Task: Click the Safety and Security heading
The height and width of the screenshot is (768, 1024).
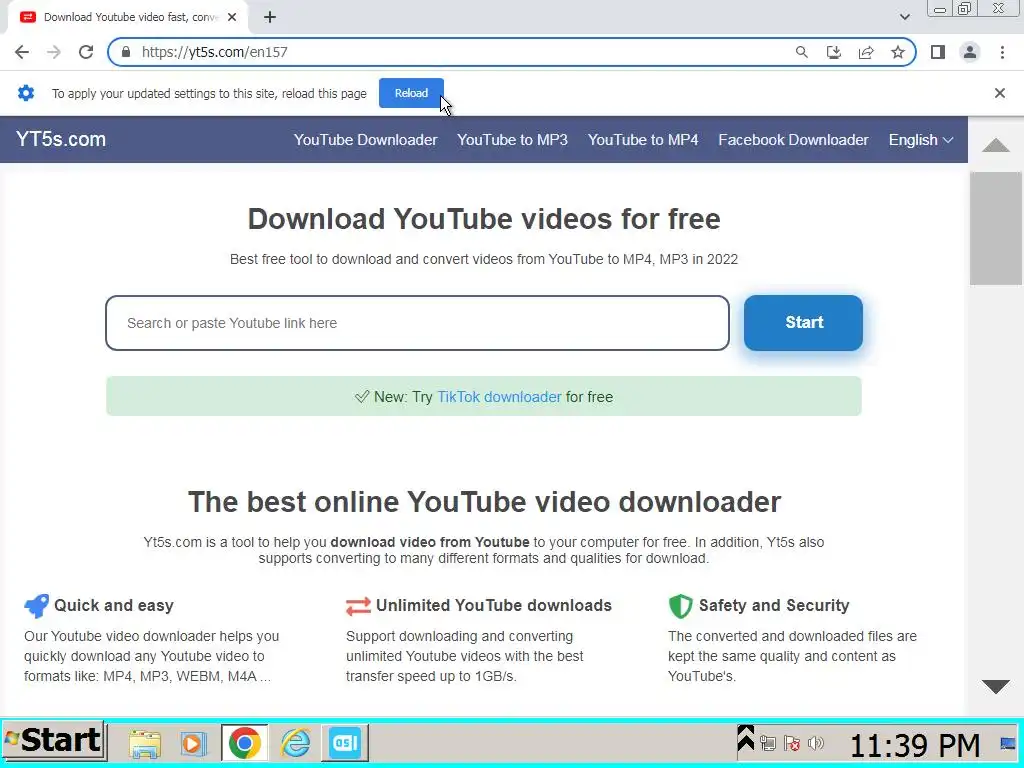Action: [x=774, y=605]
